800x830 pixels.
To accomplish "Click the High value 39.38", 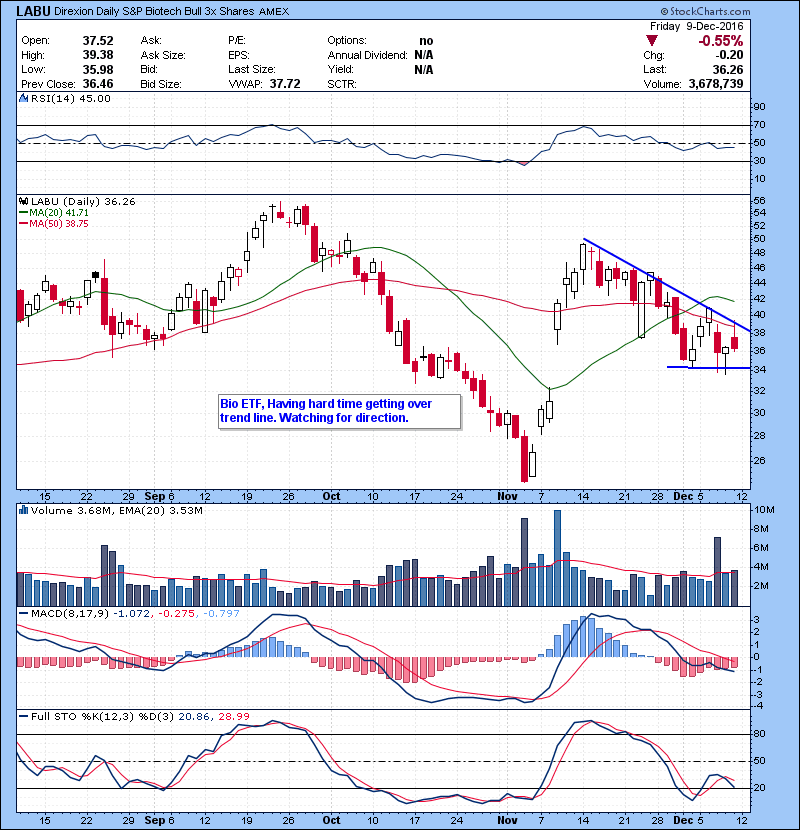I will pyautogui.click(x=98, y=55).
